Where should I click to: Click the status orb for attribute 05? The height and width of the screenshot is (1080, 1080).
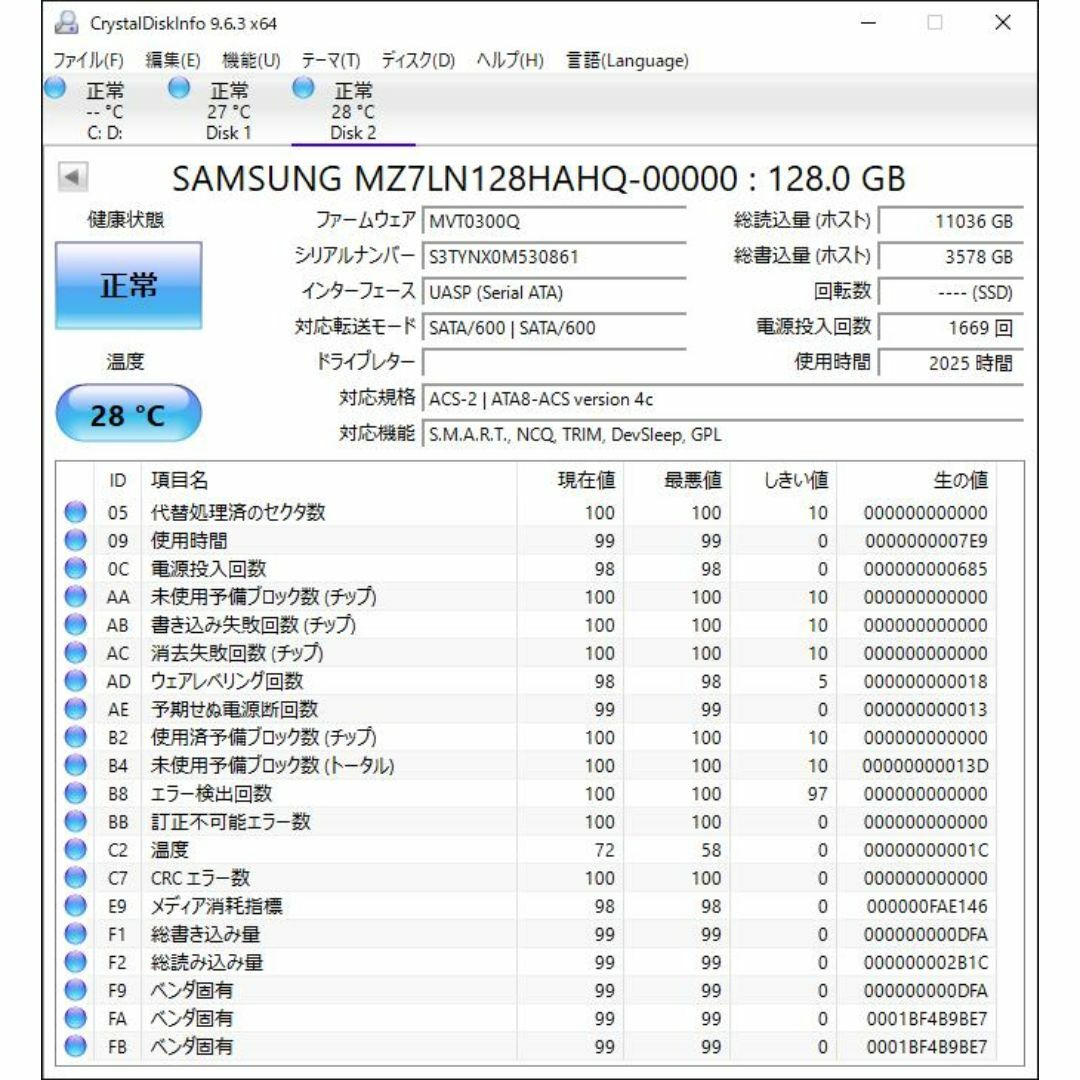pos(75,512)
